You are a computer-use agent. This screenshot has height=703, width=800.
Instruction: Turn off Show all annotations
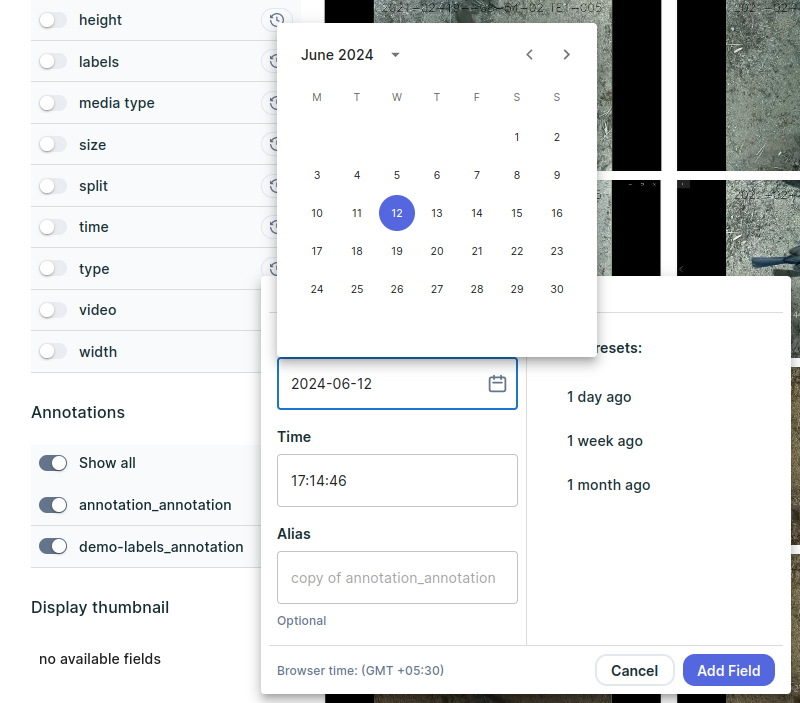coord(53,463)
